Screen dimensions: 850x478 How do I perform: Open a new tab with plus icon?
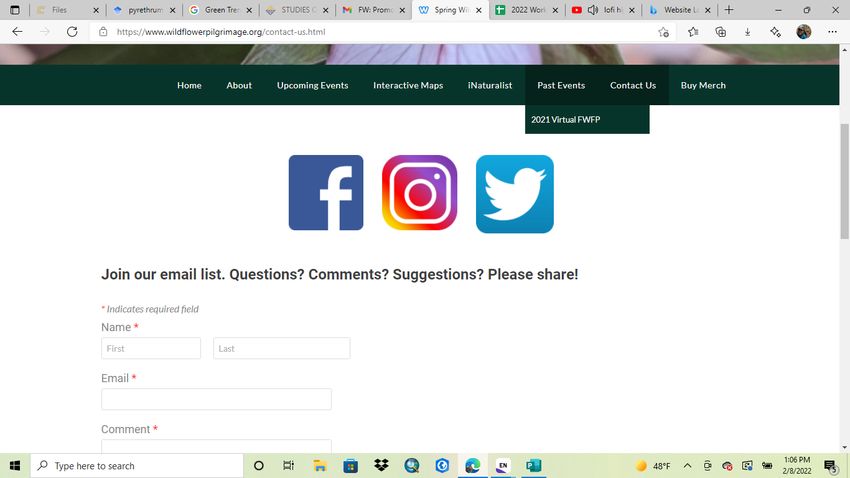729,10
